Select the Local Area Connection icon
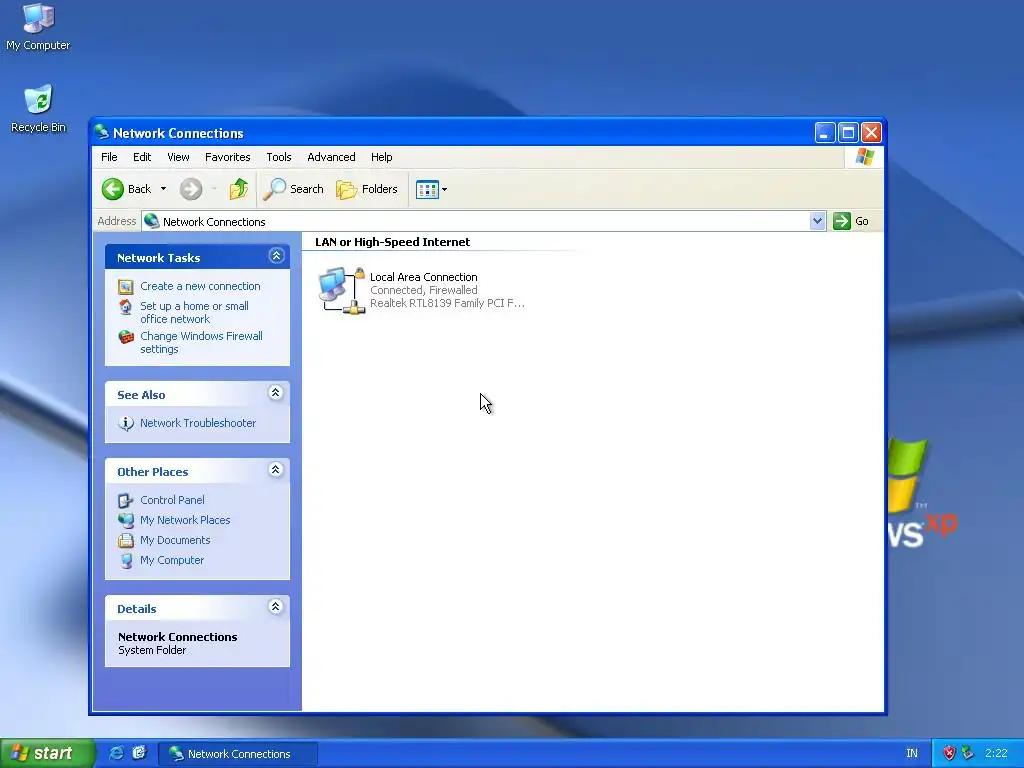 tap(342, 290)
